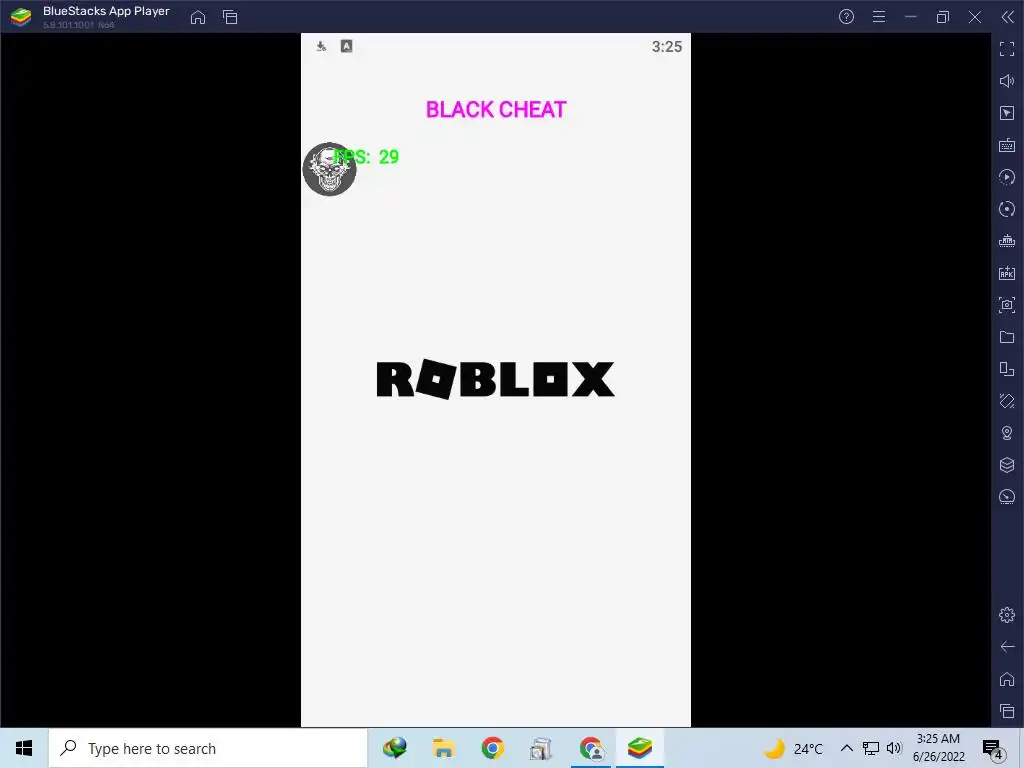The height and width of the screenshot is (768, 1024).
Task: Open Google Chrome from the taskbar
Action: click(492, 748)
